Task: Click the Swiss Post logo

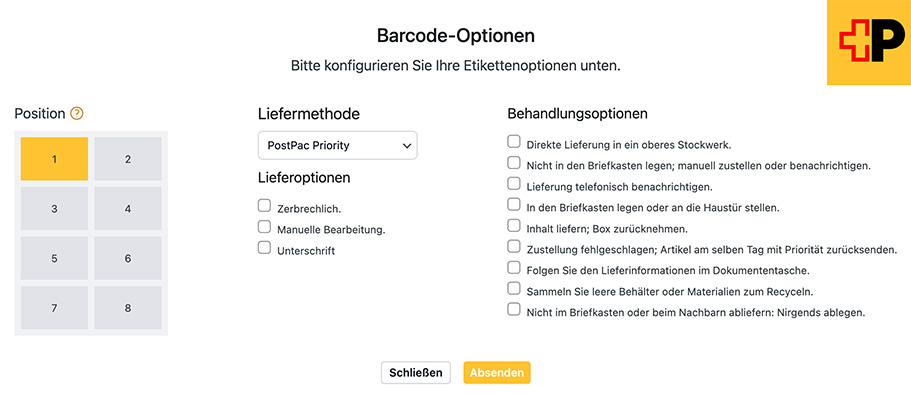Action: tap(869, 42)
